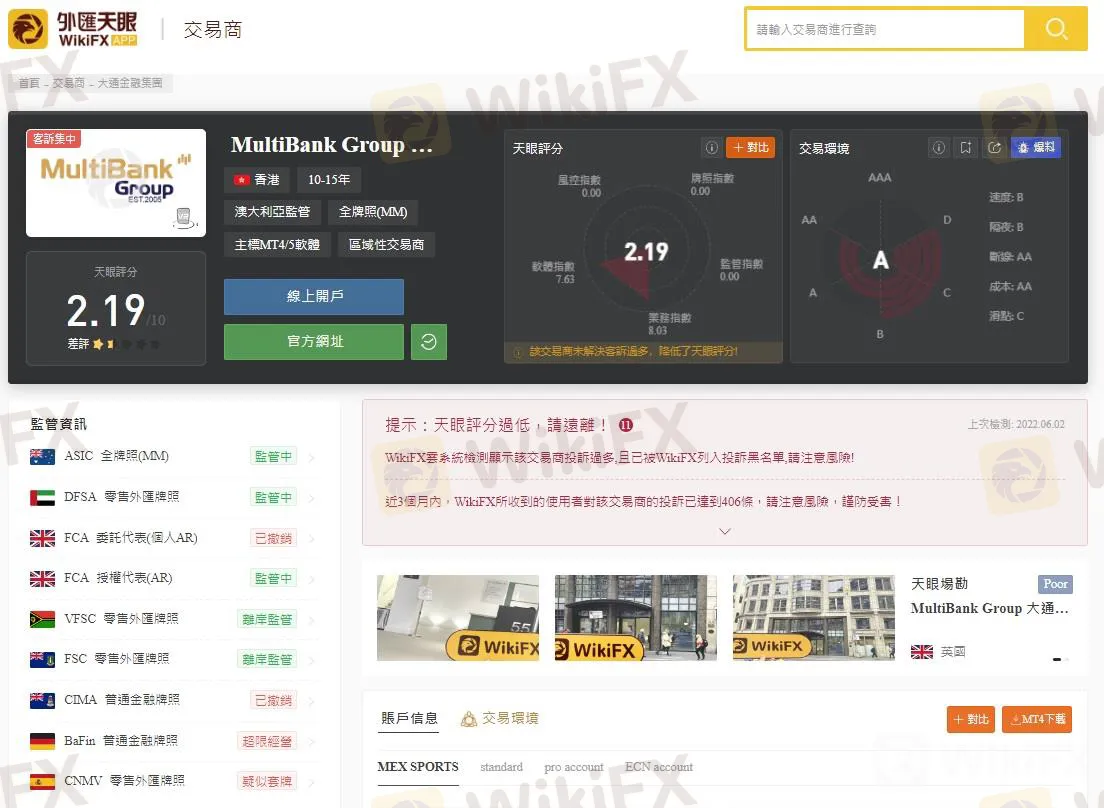Click the 香港 region tag
The width and height of the screenshot is (1104, 808).
click(257, 180)
